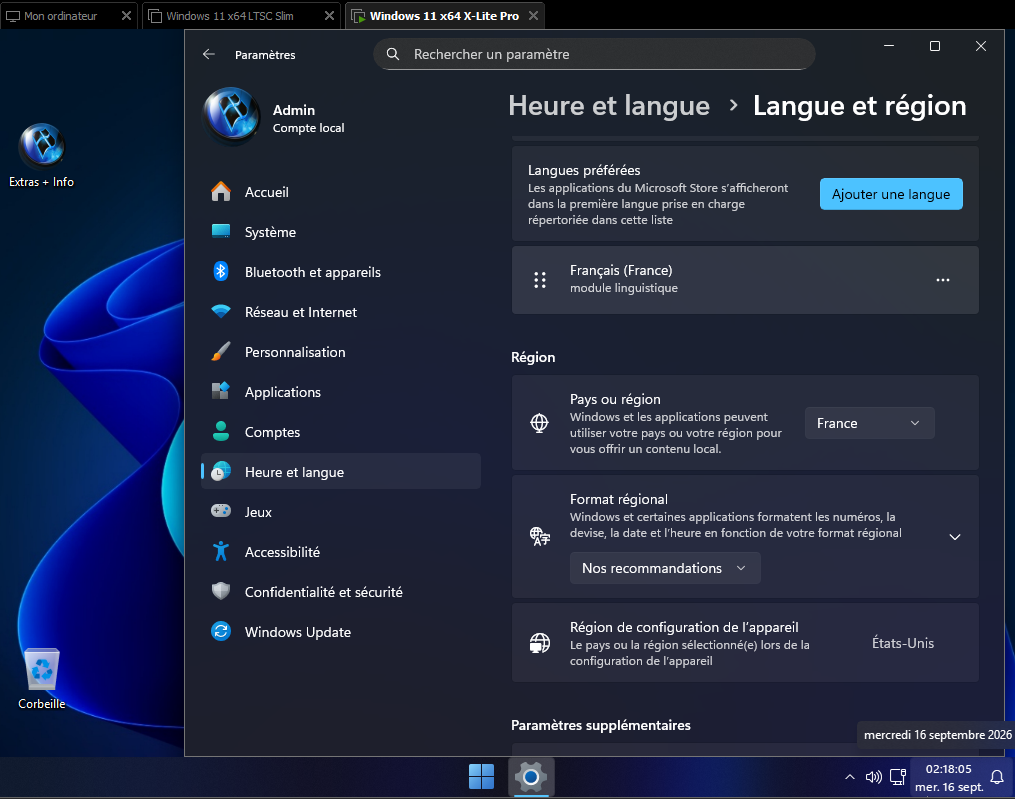1015x799 pixels.
Task: Open Applications section
Action: pyautogui.click(x=340, y=392)
